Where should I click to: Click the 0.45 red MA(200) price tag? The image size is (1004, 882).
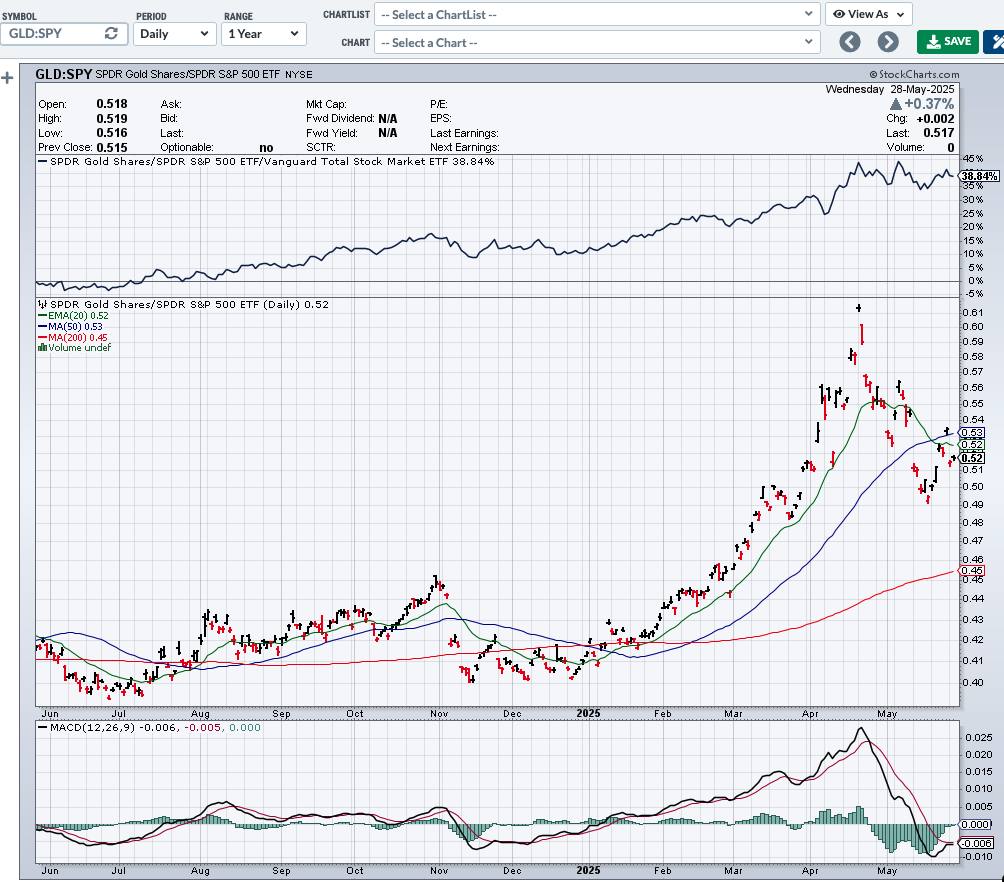tap(972, 570)
